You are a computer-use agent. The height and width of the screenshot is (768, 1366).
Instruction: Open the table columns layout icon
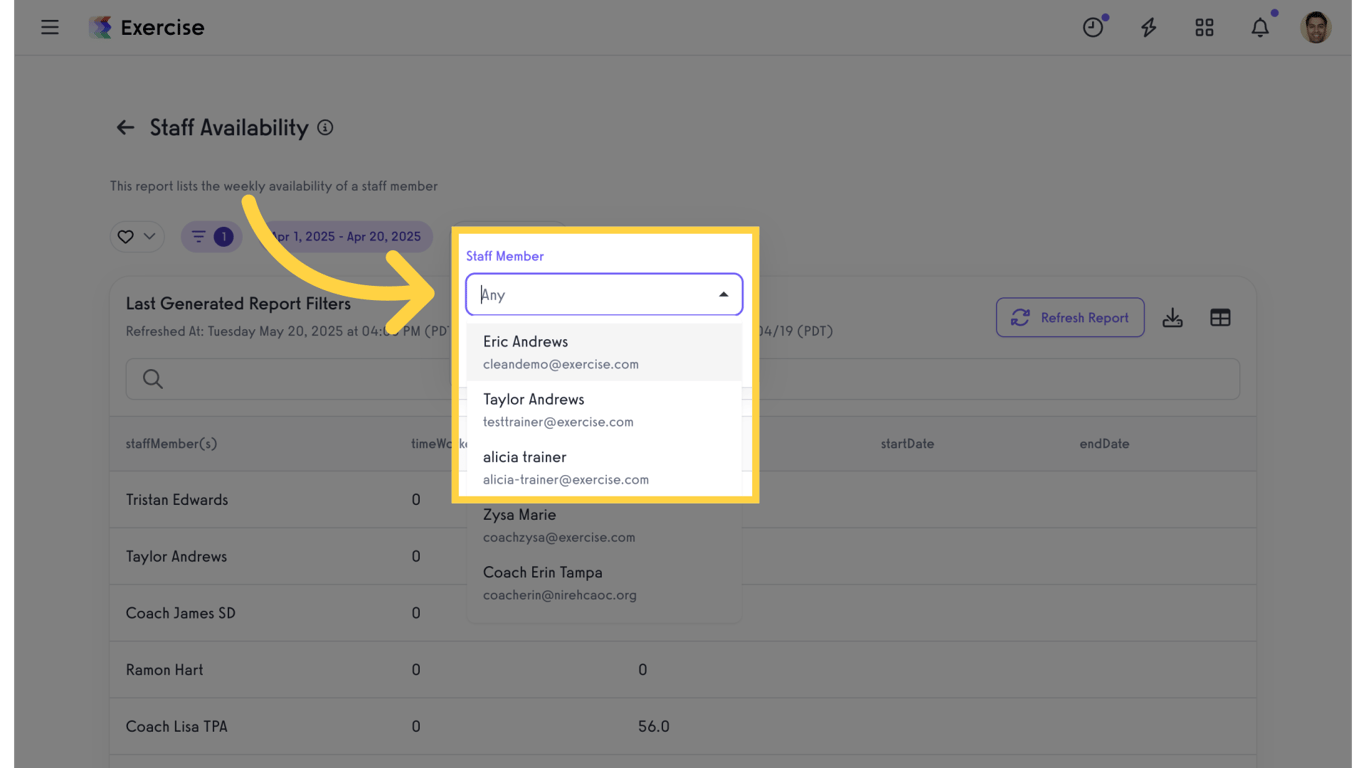click(x=1220, y=318)
